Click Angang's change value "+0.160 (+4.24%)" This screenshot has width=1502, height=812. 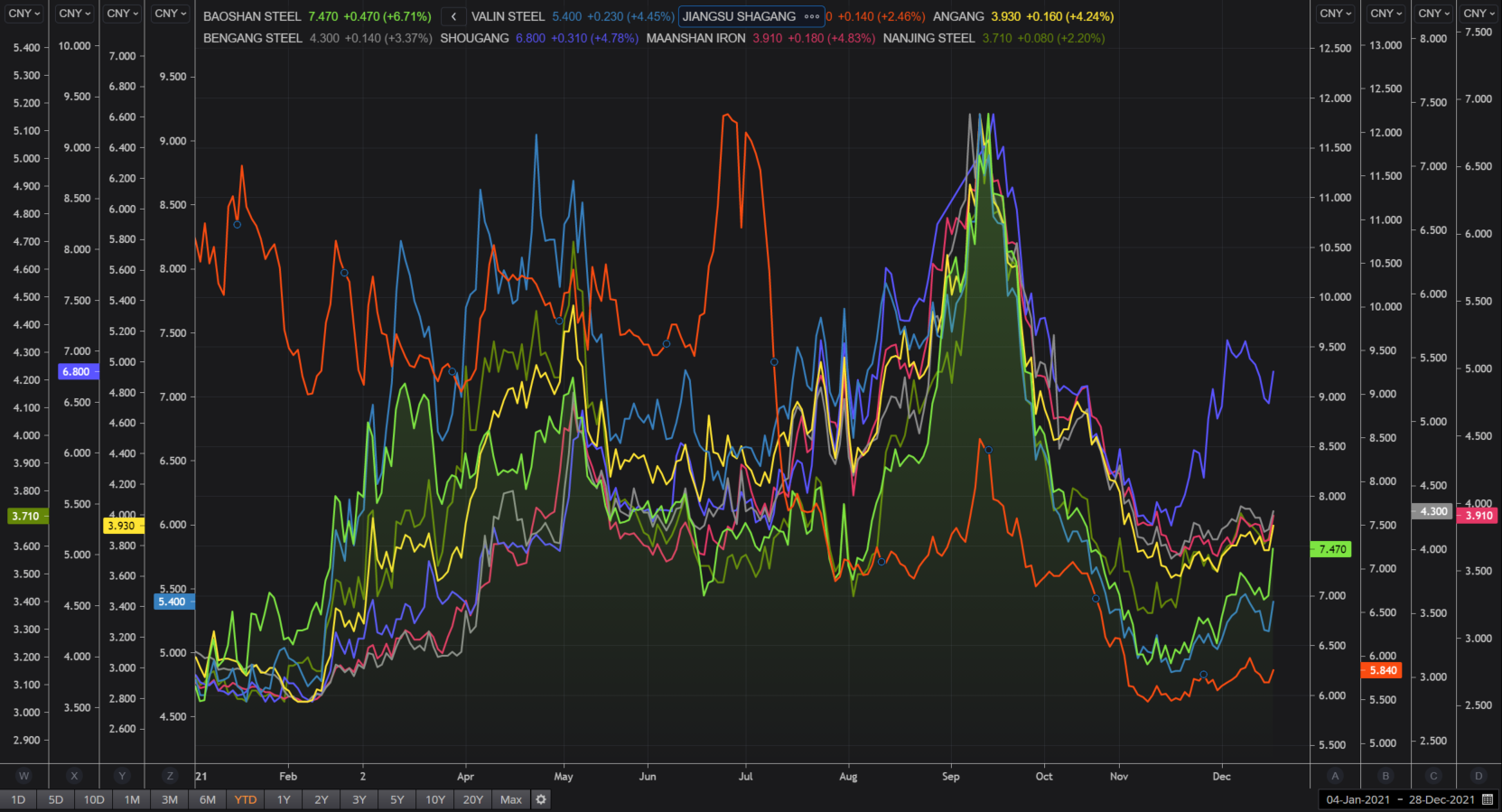tap(1070, 16)
